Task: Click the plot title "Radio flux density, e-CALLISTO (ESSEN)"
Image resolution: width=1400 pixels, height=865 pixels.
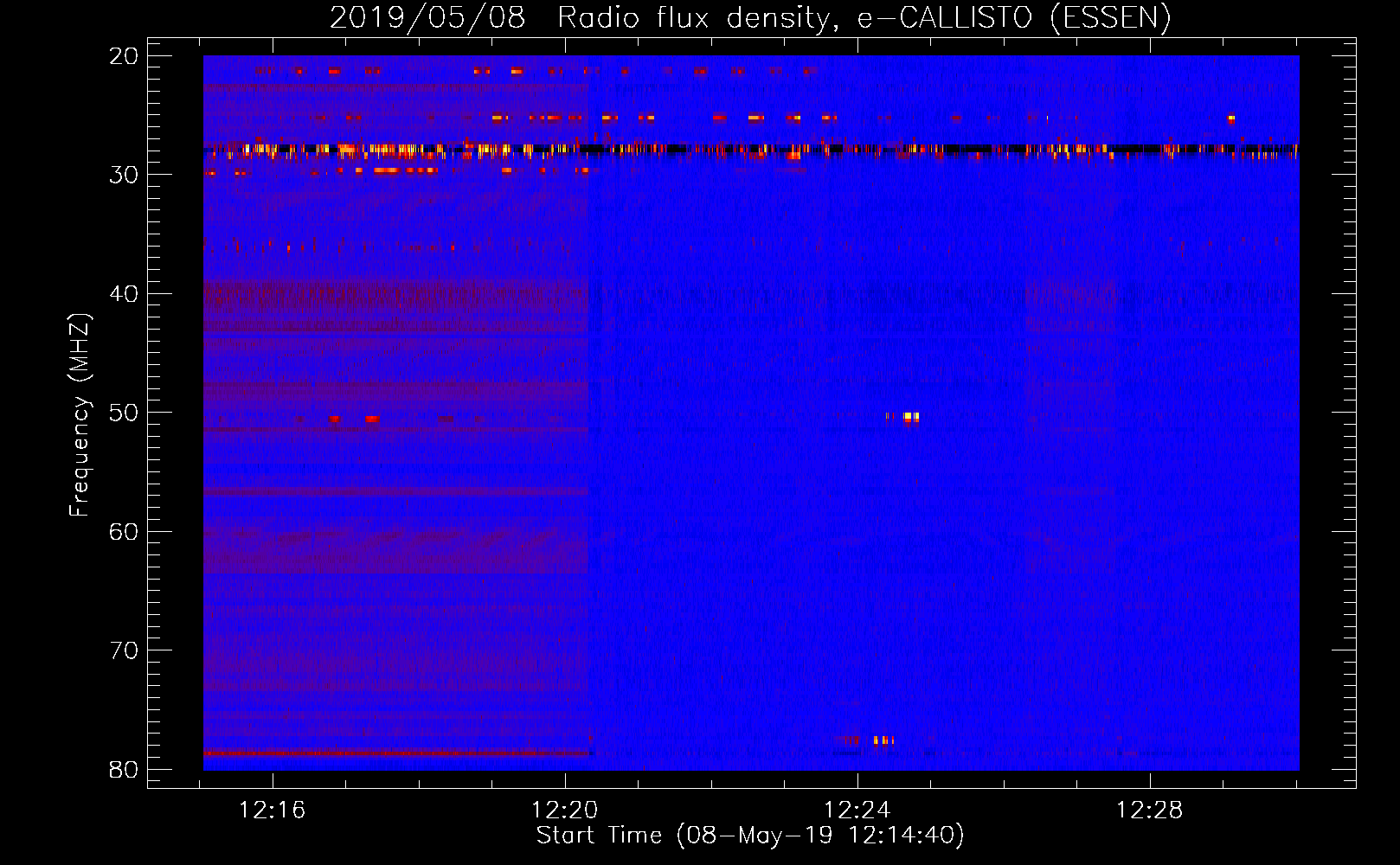Action: [864, 17]
